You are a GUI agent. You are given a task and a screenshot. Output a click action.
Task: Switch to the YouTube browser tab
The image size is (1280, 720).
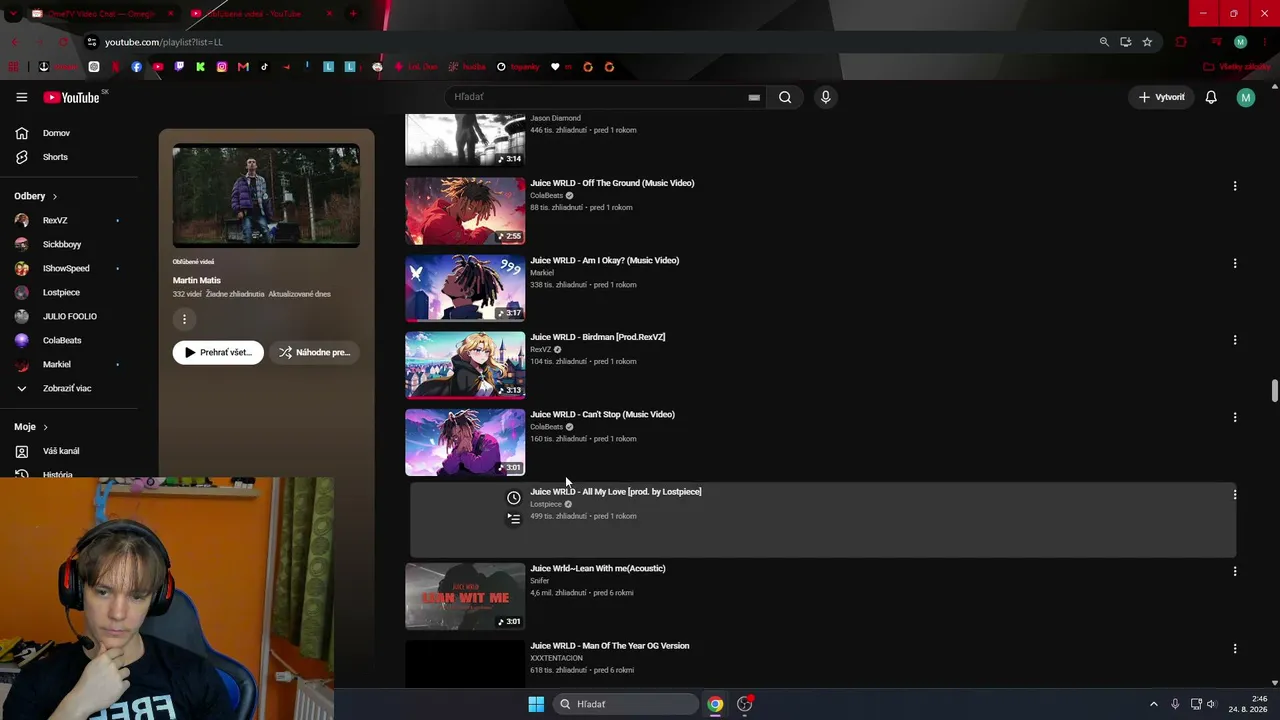tap(262, 13)
